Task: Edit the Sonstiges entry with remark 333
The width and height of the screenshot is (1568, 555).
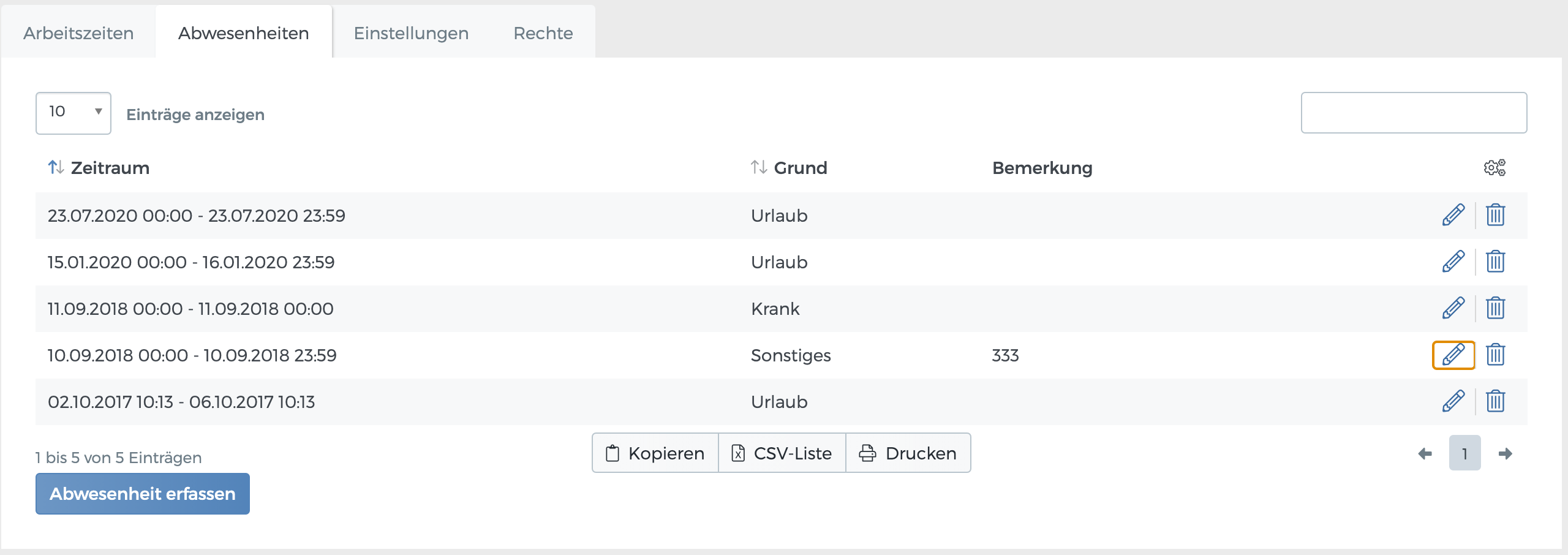Action: 1453,355
